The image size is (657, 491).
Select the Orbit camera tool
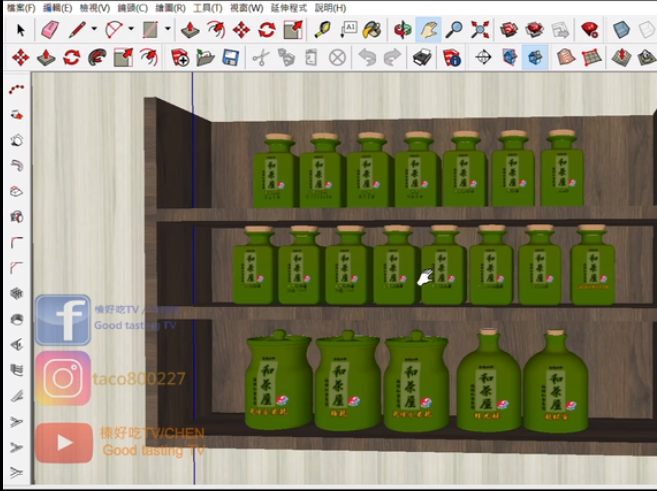403,30
